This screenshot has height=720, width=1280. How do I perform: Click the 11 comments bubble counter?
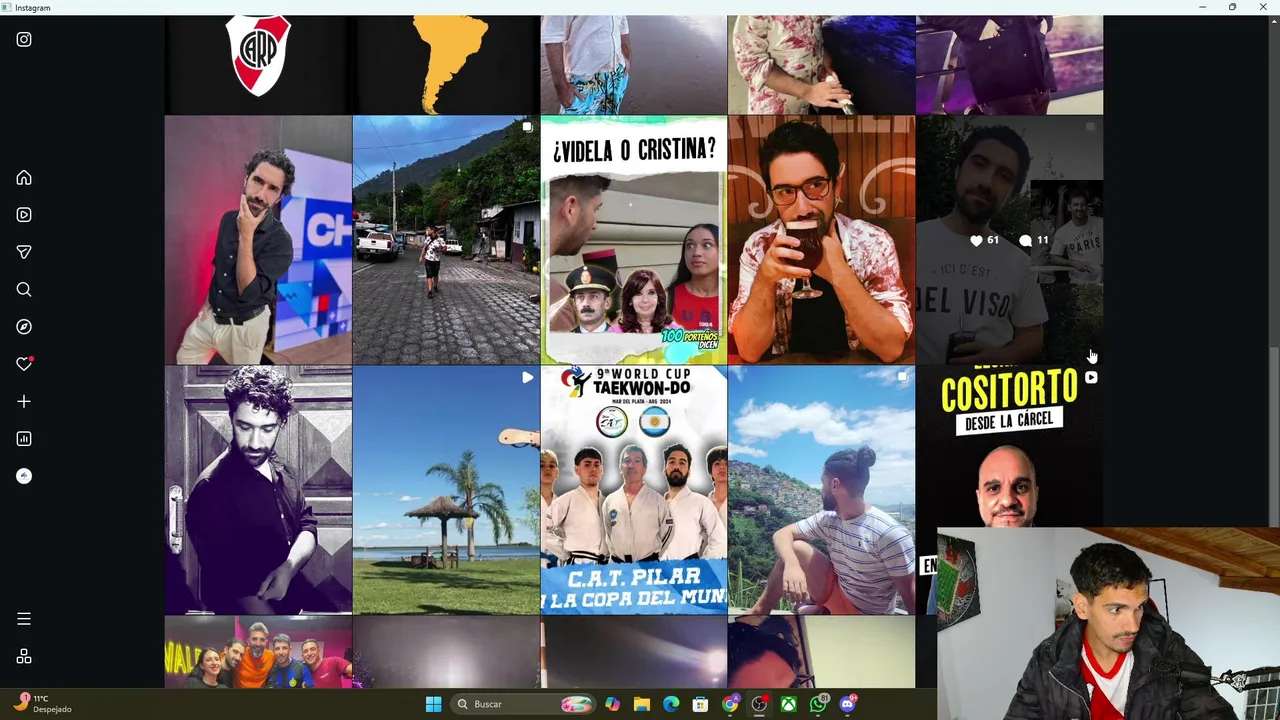coord(1033,240)
